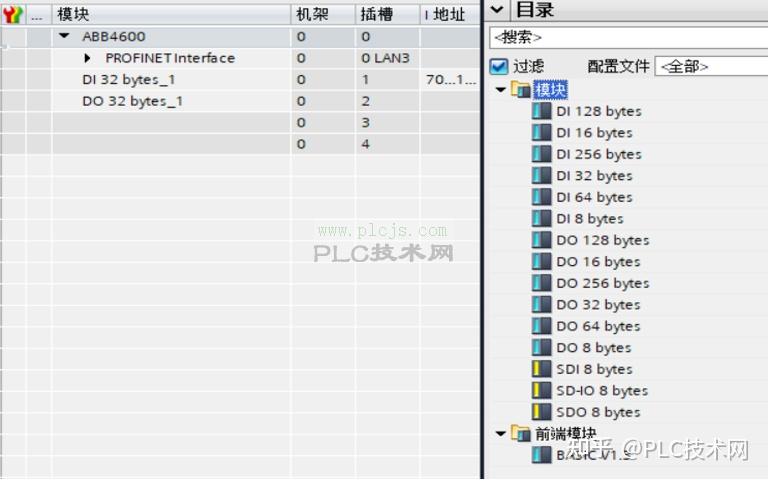Click the address cell 70...1...
The image size is (768, 481).
click(x=450, y=79)
